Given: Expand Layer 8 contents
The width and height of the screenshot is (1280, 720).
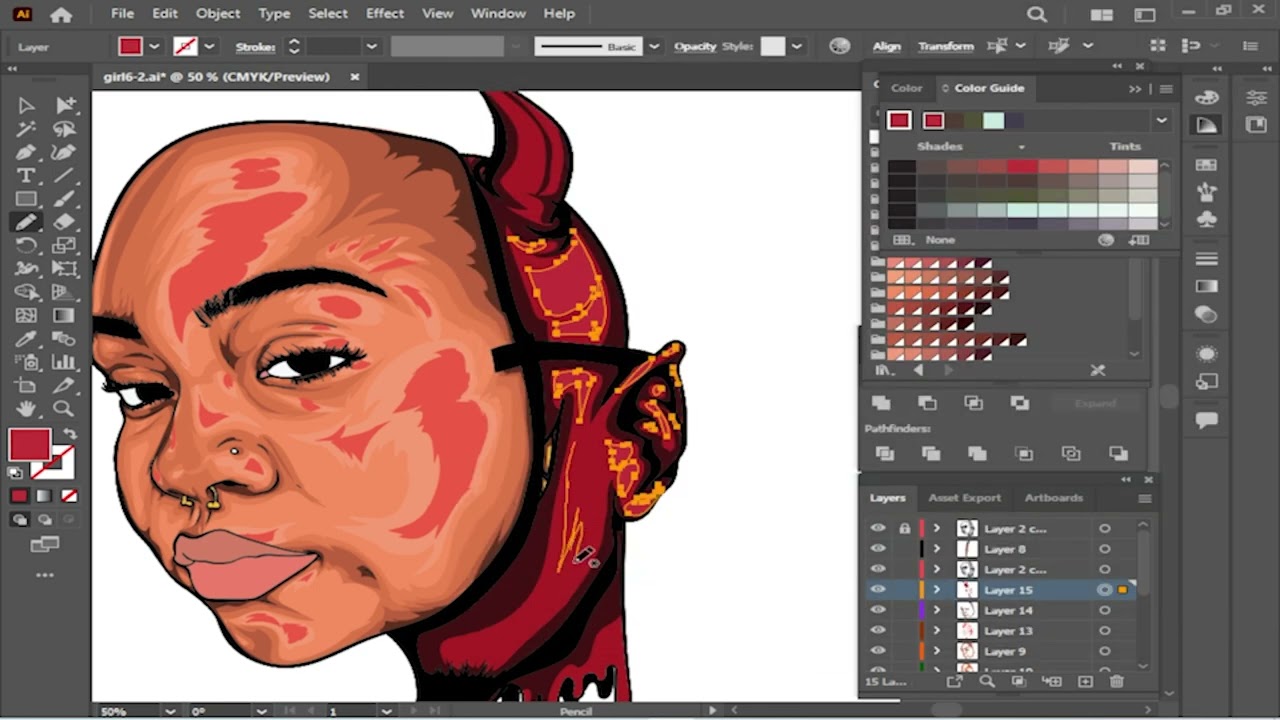Looking at the screenshot, I should pyautogui.click(x=937, y=549).
